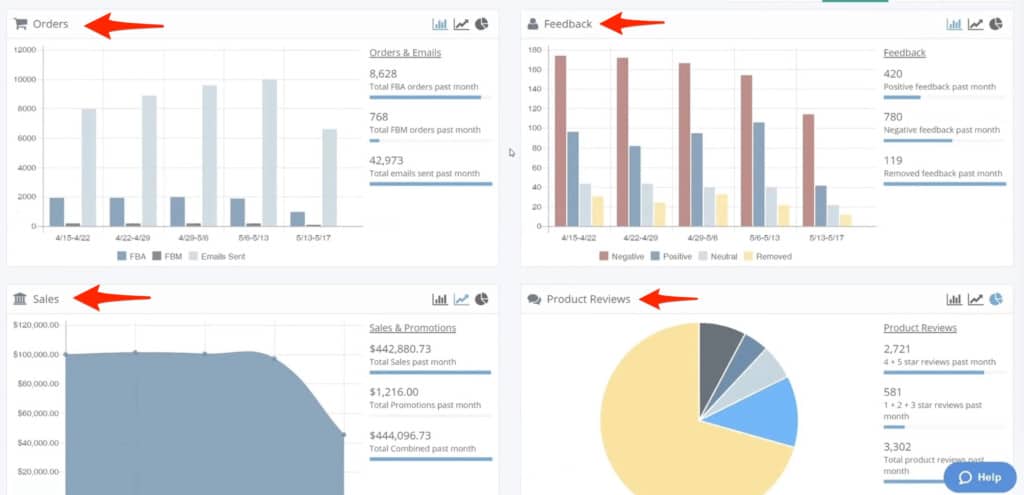Open the Orders & Emails link
The image size is (1024, 495).
405,53
